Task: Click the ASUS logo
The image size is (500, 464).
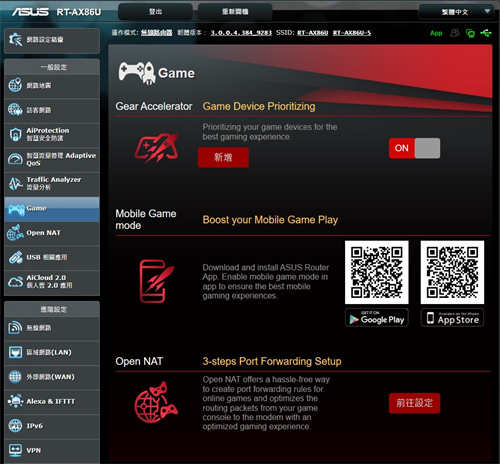Action: tap(30, 12)
